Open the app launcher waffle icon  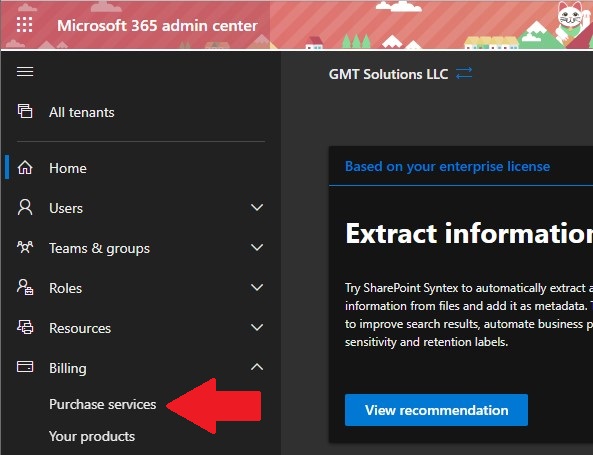point(25,25)
